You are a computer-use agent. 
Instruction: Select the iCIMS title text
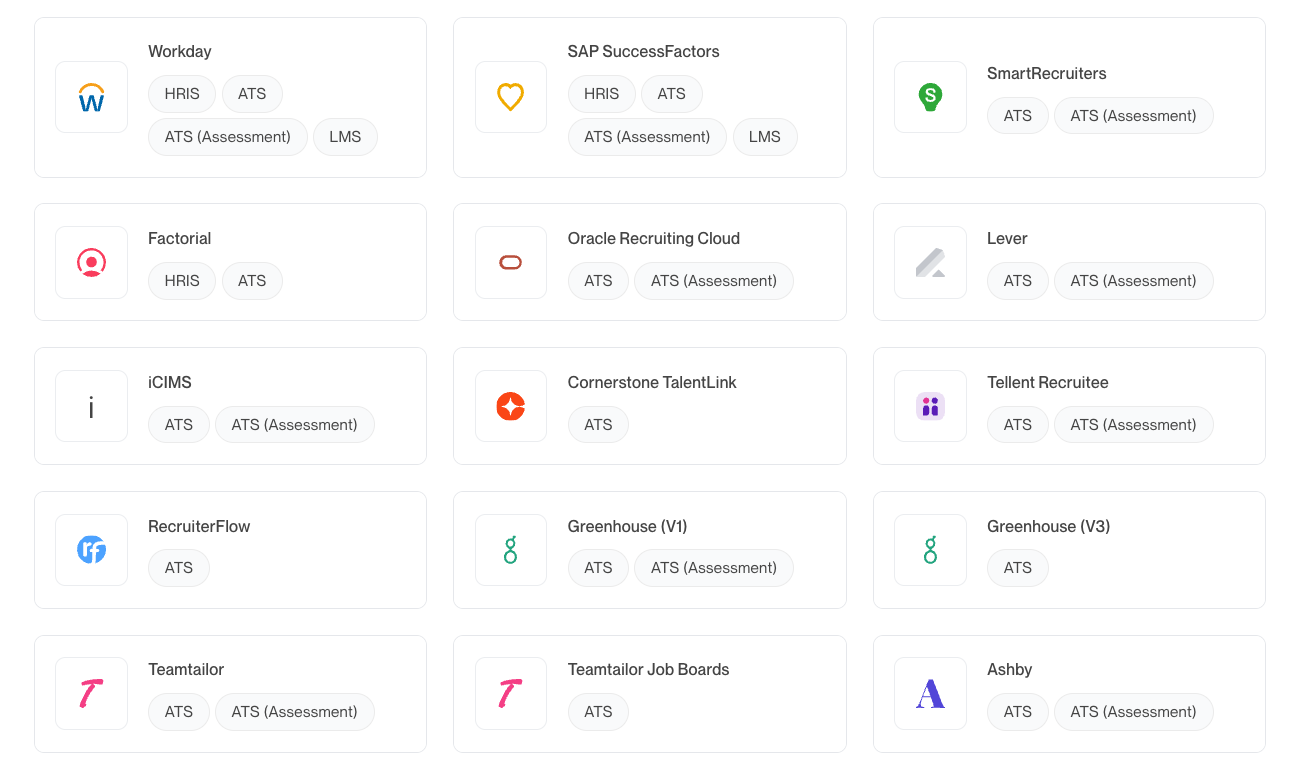tap(170, 383)
